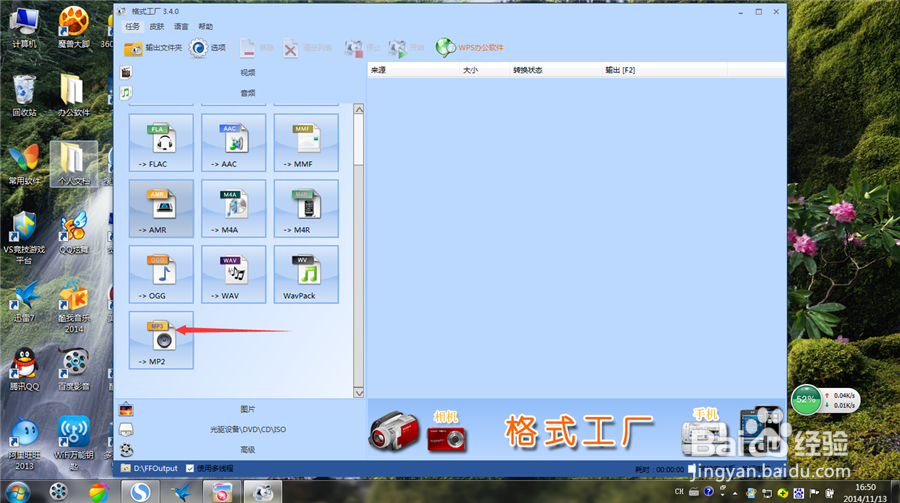Screen dimensions: 900x503
Task: Select 阿里旺旺2013 desktop icon
Action: (25, 444)
